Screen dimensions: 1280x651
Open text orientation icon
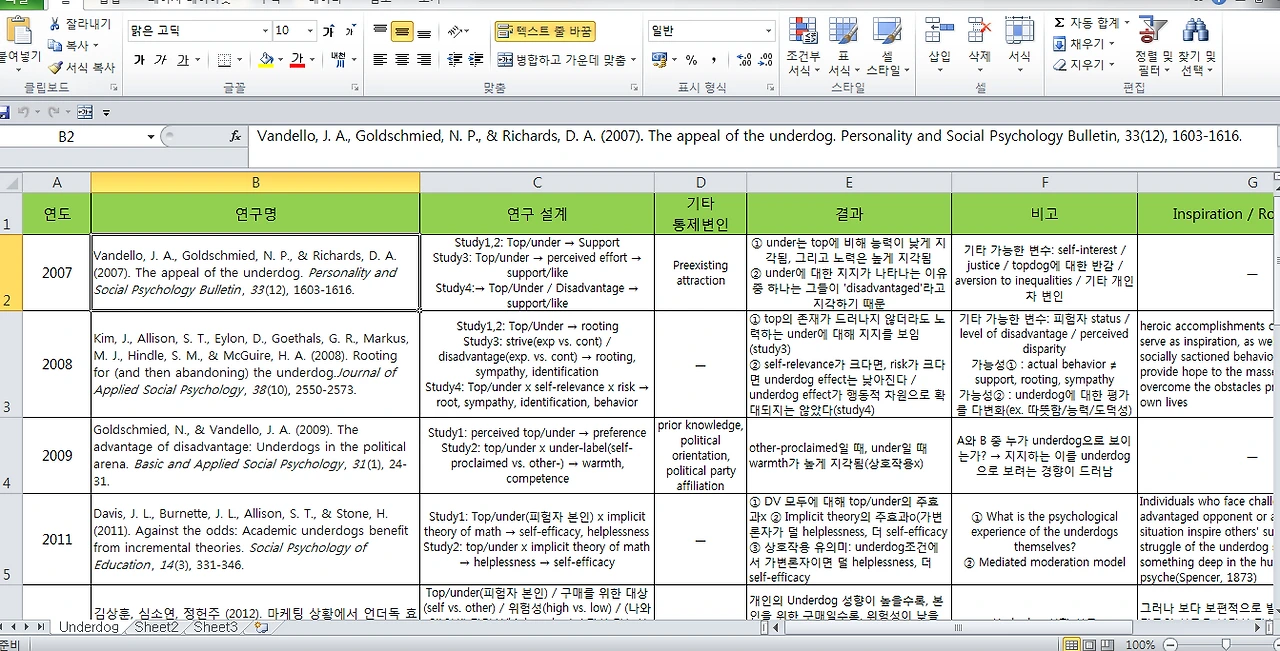(456, 32)
